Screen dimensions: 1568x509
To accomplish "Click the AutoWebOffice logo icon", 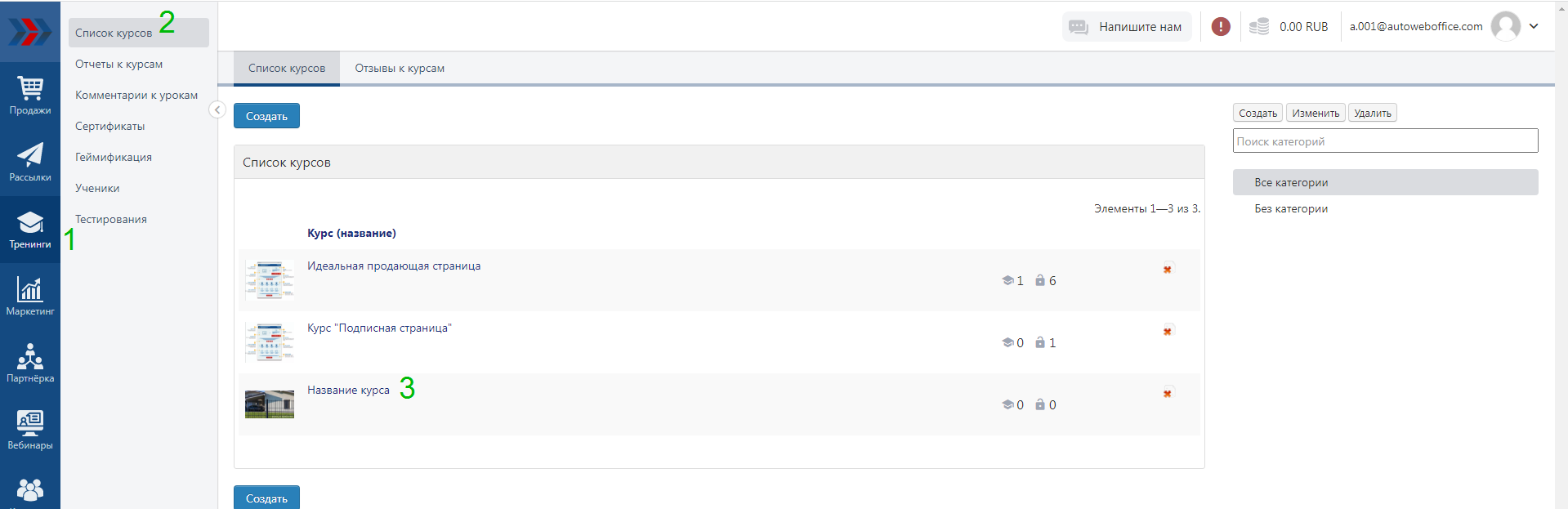I will (30, 32).
